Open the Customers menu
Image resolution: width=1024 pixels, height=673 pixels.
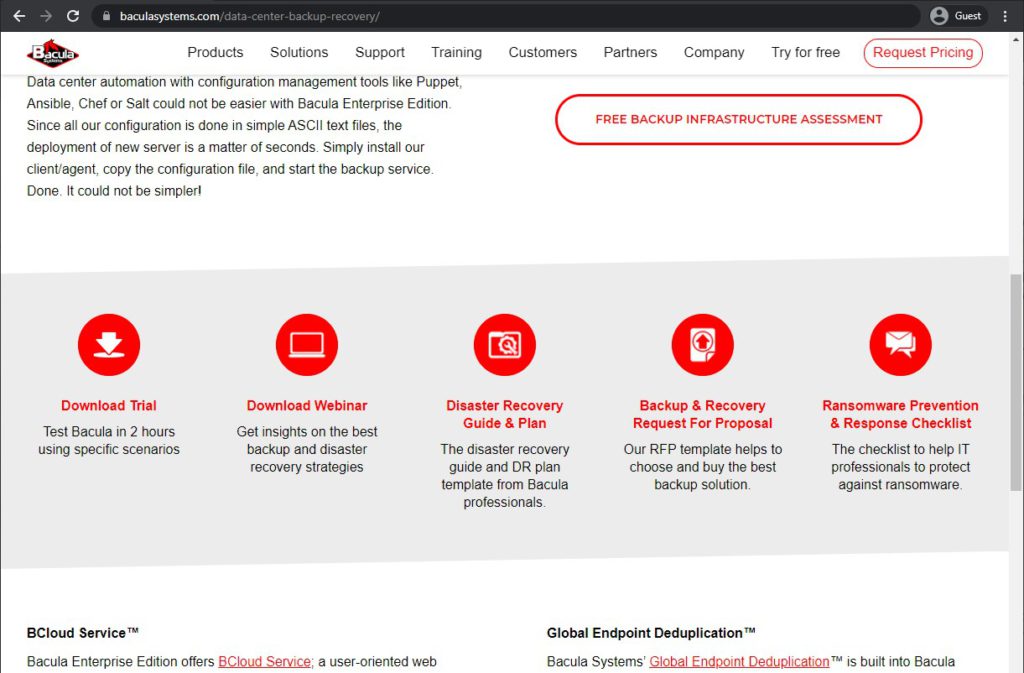543,52
